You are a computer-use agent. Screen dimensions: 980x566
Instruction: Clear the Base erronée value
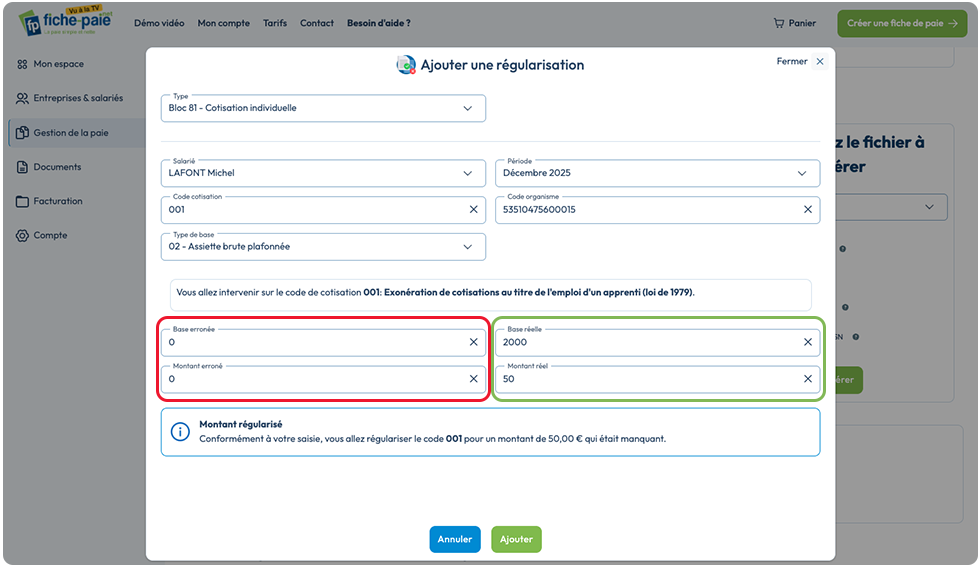pyautogui.click(x=473, y=342)
